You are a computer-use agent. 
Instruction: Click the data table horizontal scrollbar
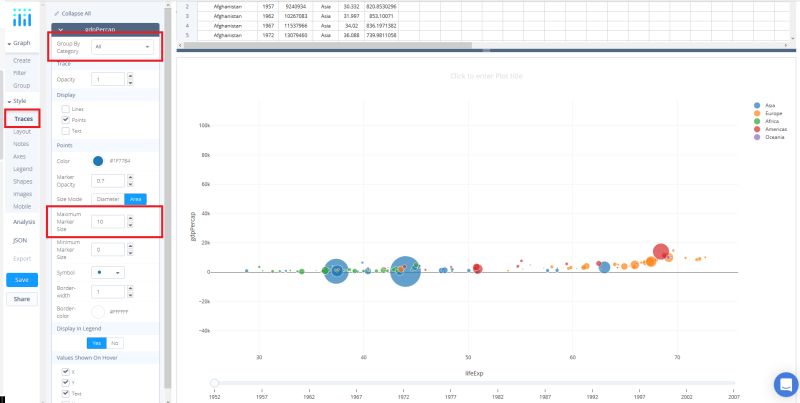328,45
